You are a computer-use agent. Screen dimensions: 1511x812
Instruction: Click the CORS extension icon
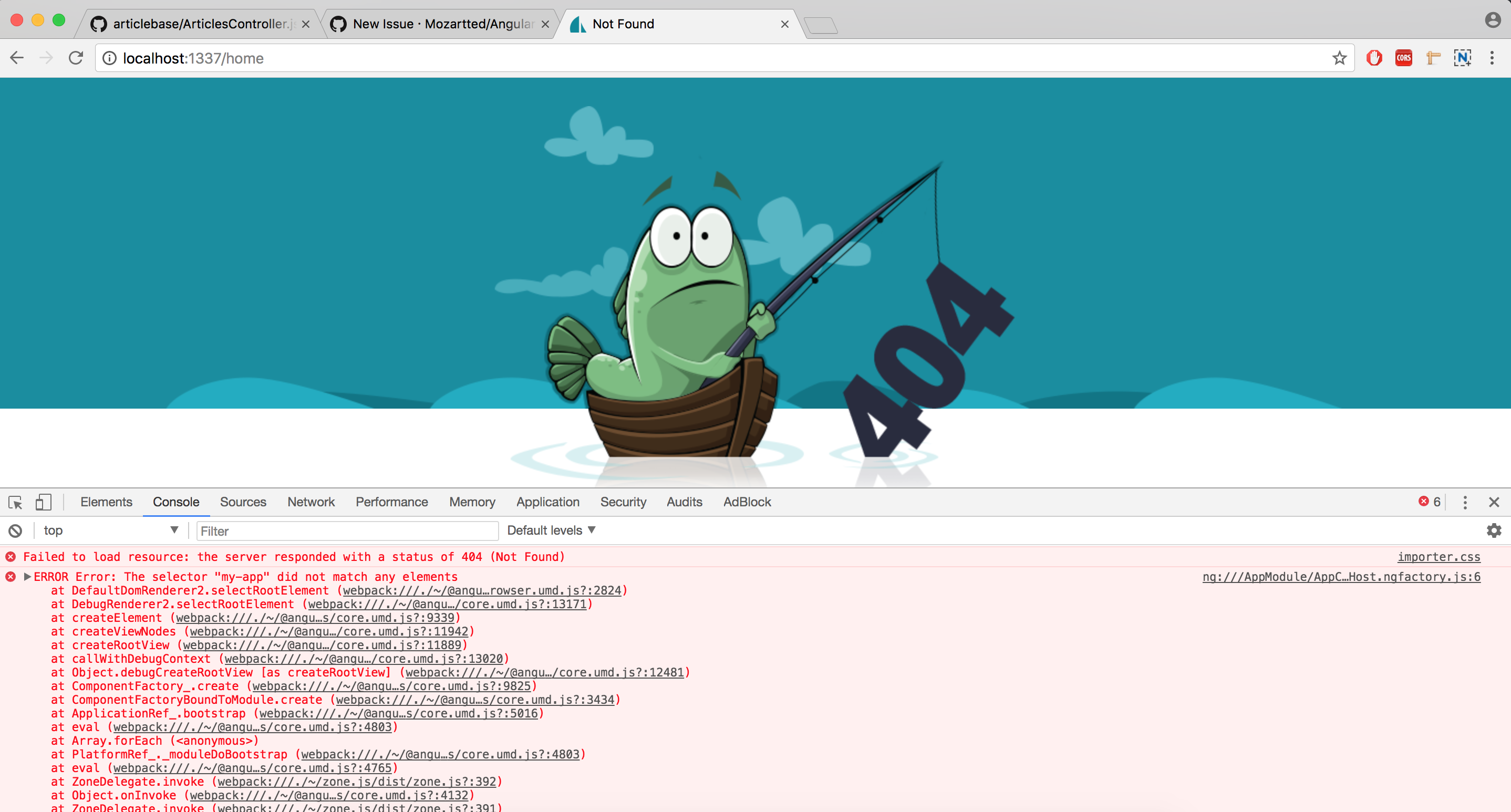[1404, 58]
